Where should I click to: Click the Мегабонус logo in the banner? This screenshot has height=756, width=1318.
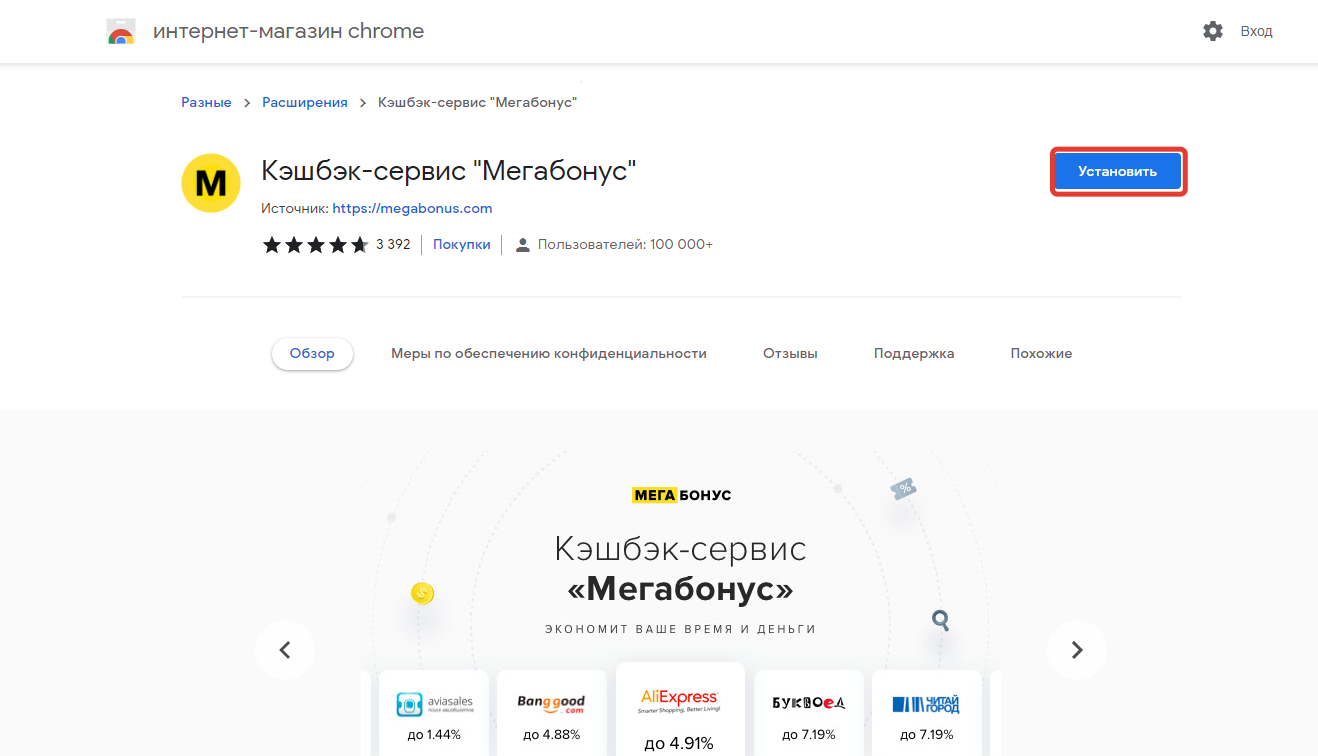coord(681,495)
